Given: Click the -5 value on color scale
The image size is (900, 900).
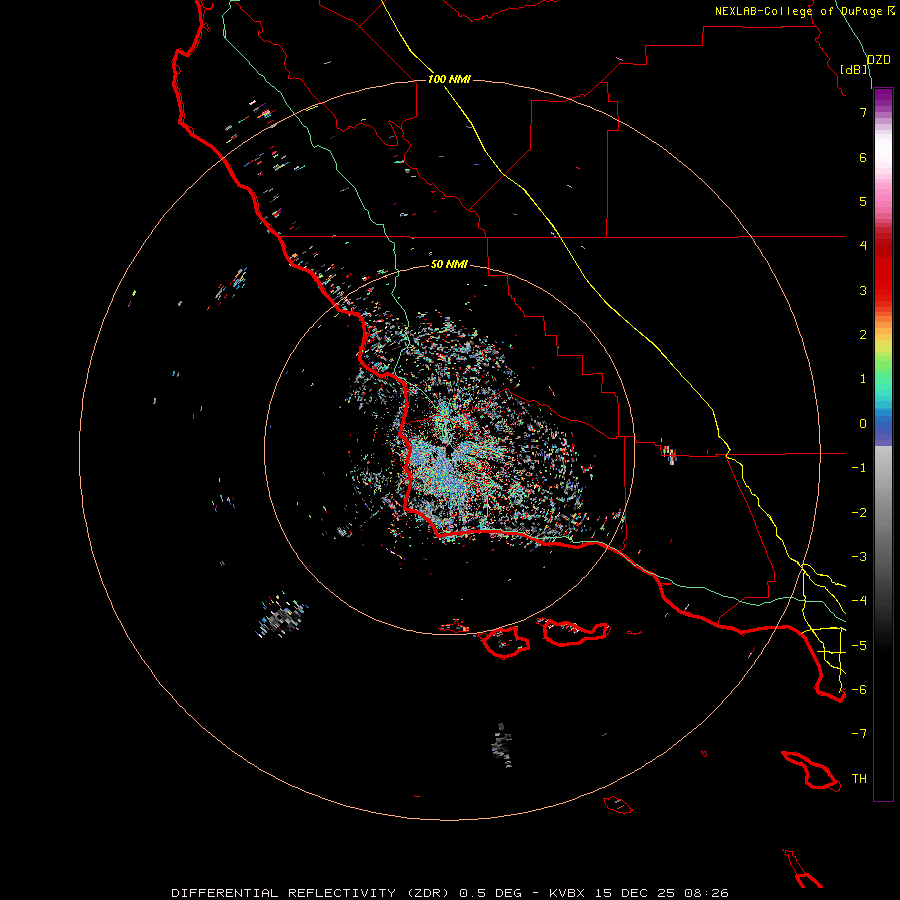Looking at the screenshot, I should coord(859,646).
